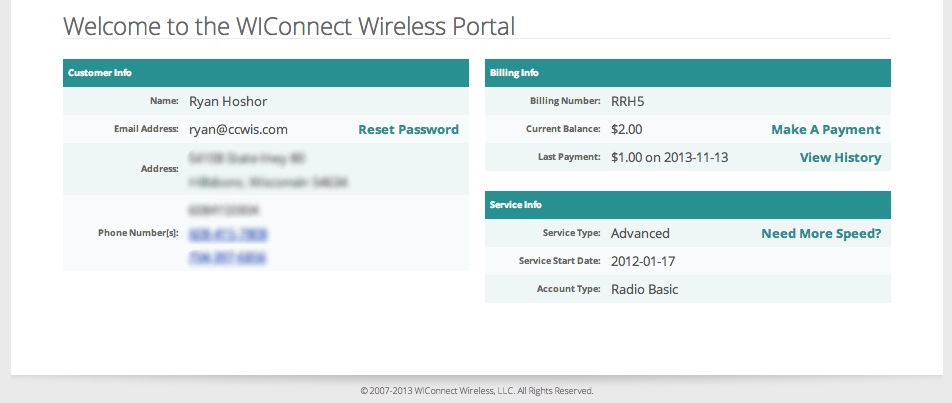Click the last blurred phone number link
Image resolution: width=952 pixels, height=403 pixels.
(x=227, y=257)
